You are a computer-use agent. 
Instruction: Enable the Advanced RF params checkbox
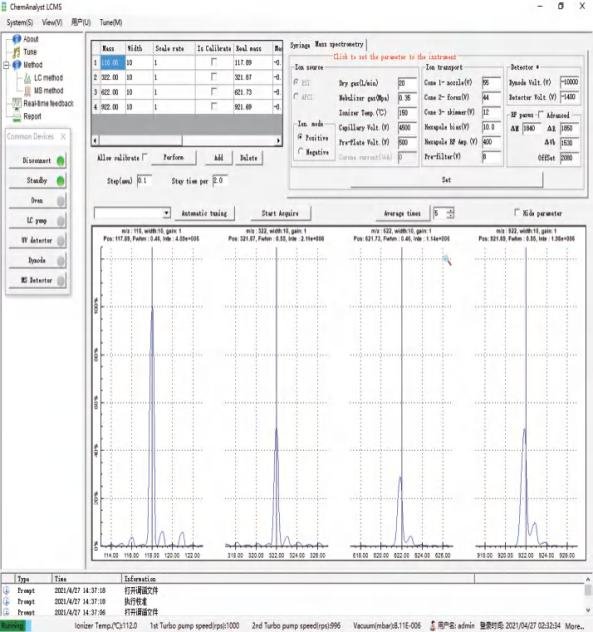tap(541, 115)
